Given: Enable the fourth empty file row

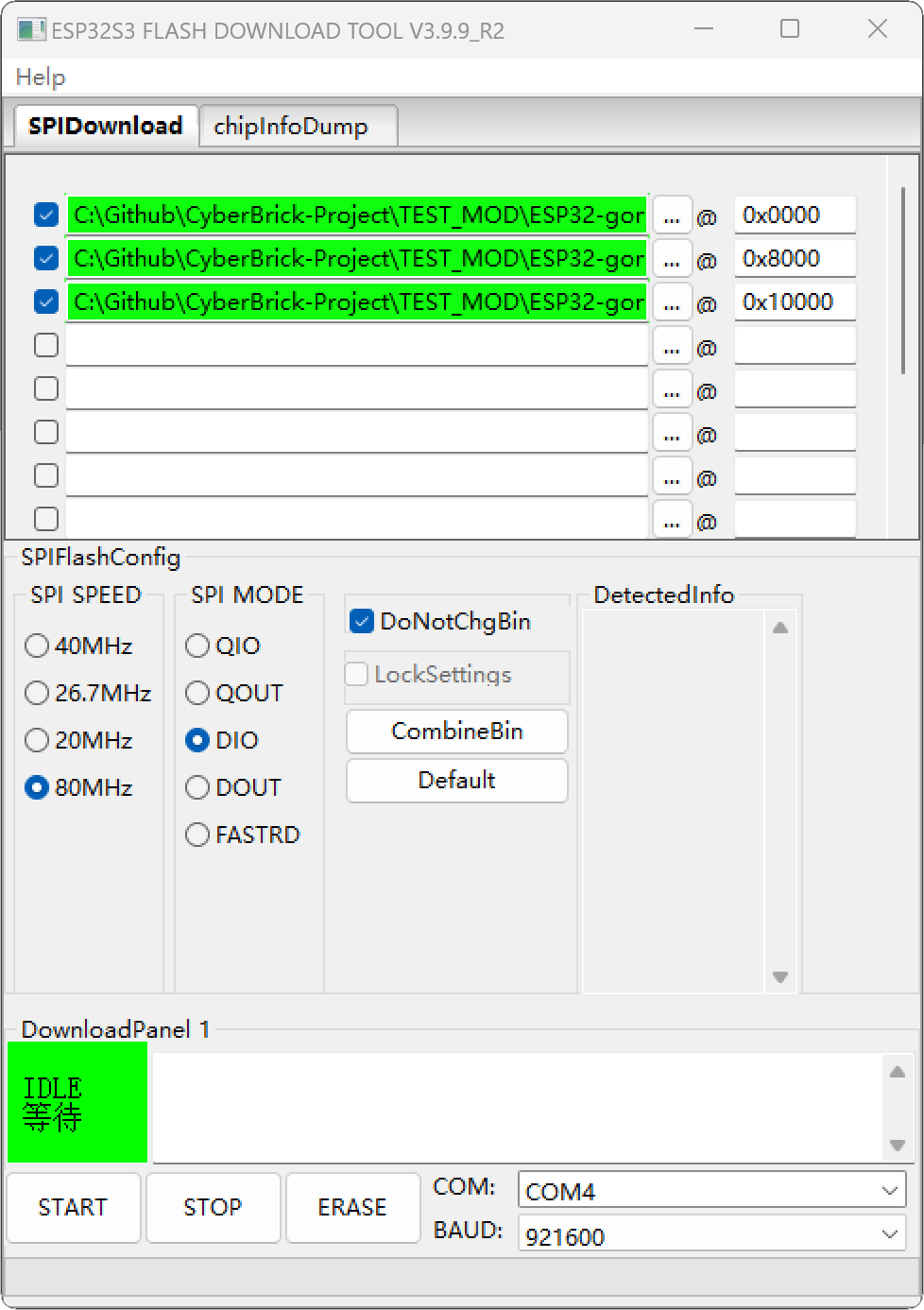Looking at the screenshot, I should pos(44,475).
